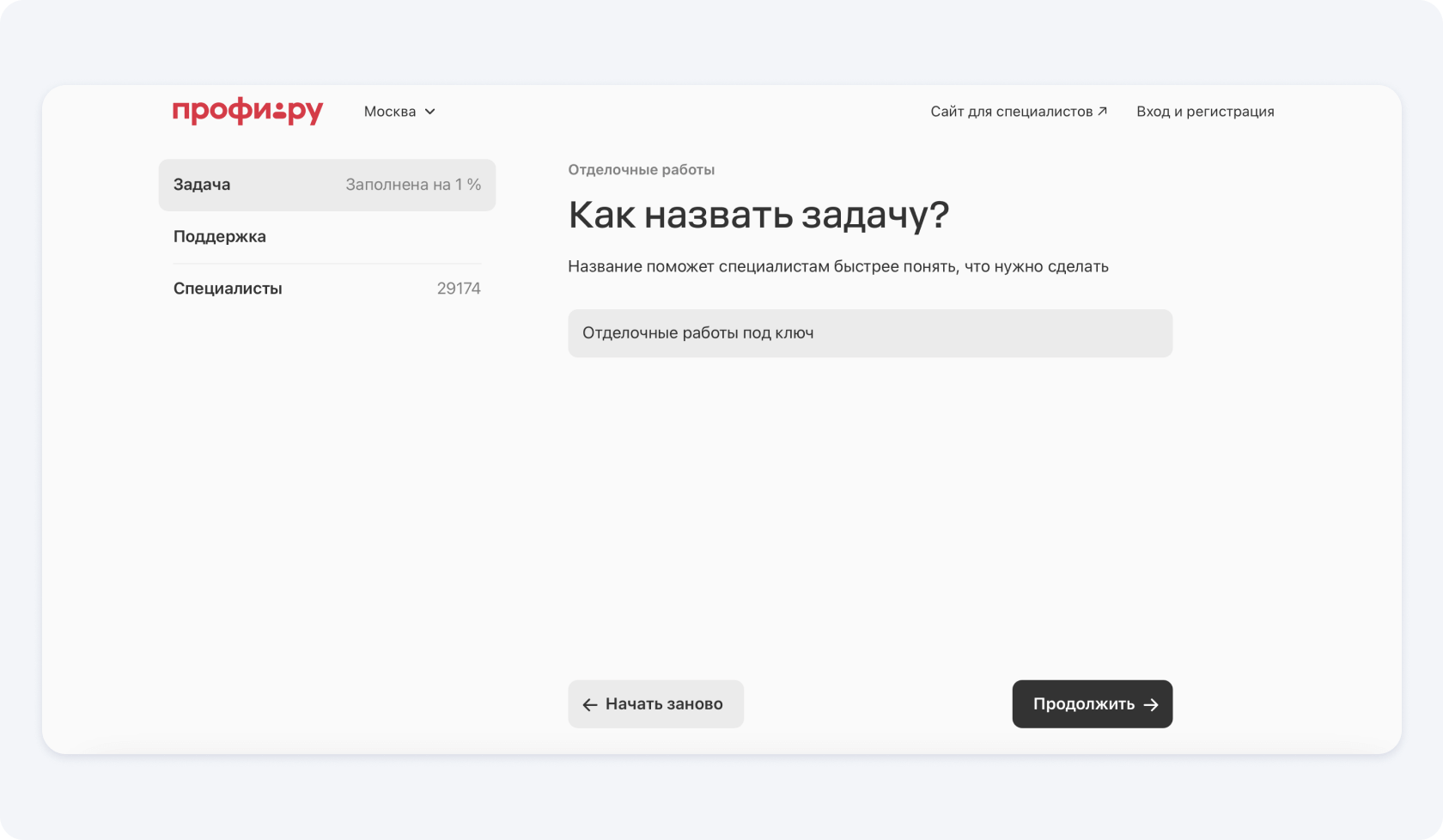
Task: Click the профи.ру logo
Action: click(x=247, y=112)
